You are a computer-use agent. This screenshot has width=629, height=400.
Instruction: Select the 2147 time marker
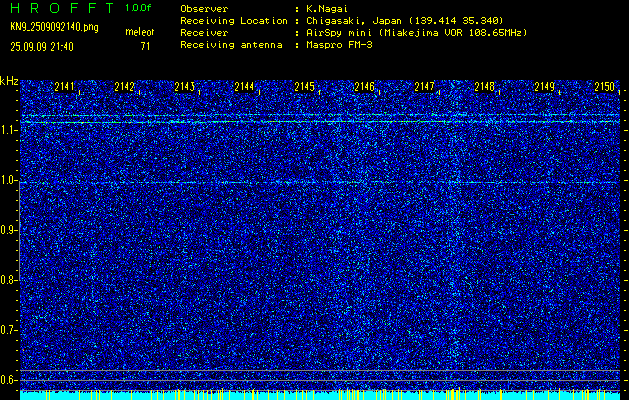(424, 87)
